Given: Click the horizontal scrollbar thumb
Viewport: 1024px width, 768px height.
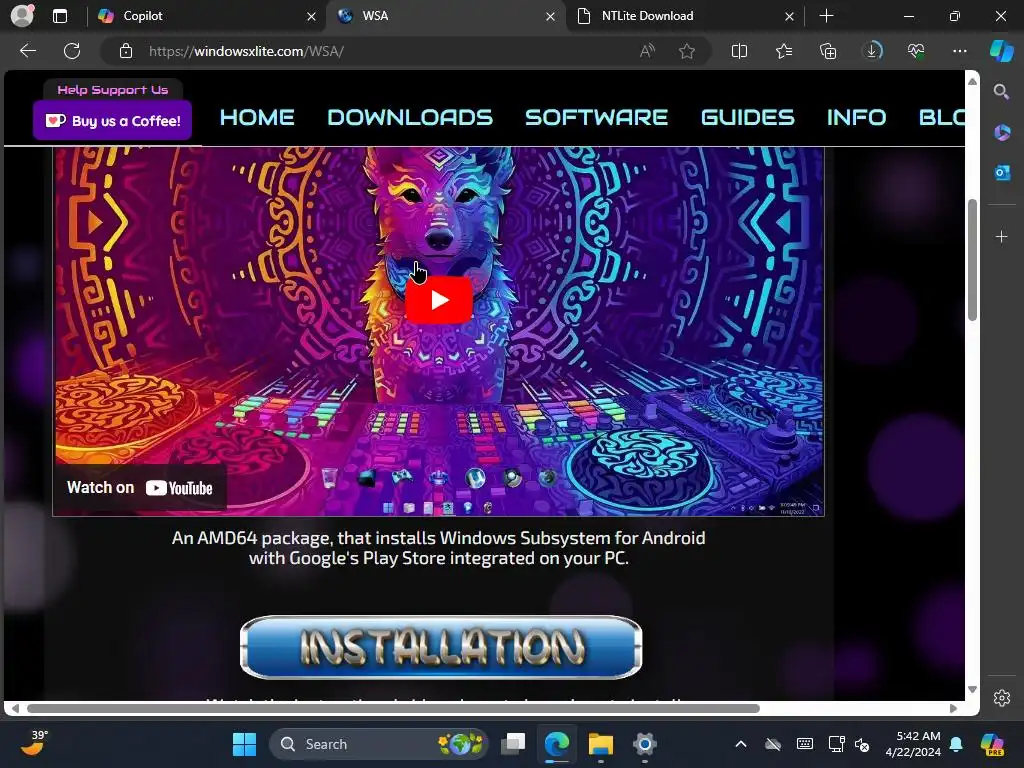Looking at the screenshot, I should click(393, 709).
